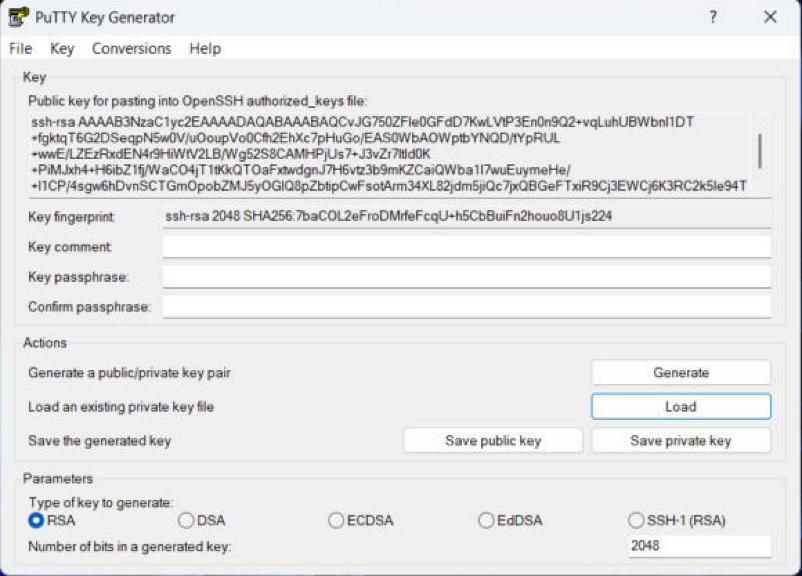The height and width of the screenshot is (576, 802).
Task: Click the PuTTY Key Generator title bar icon
Action: point(19,17)
